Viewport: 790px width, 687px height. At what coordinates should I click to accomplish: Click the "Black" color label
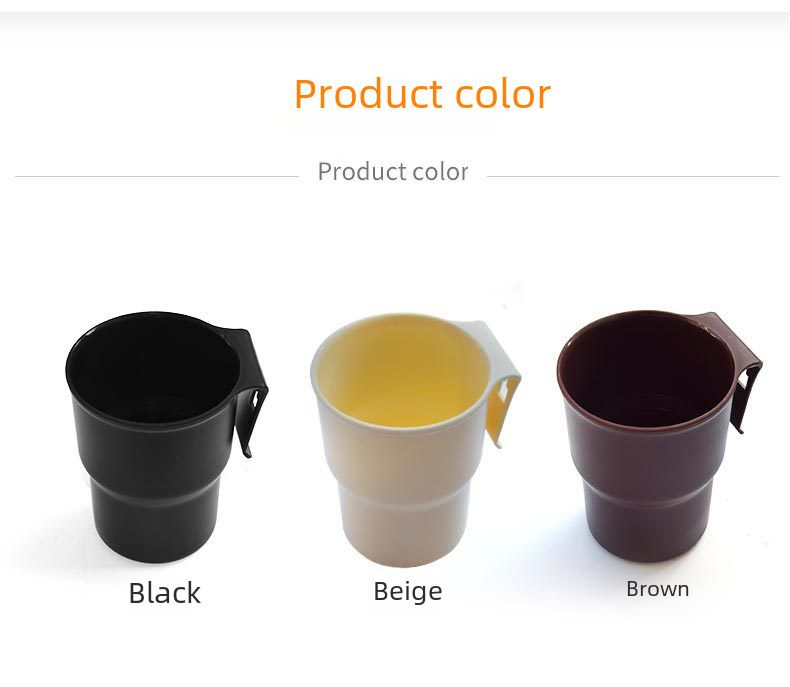point(165,593)
